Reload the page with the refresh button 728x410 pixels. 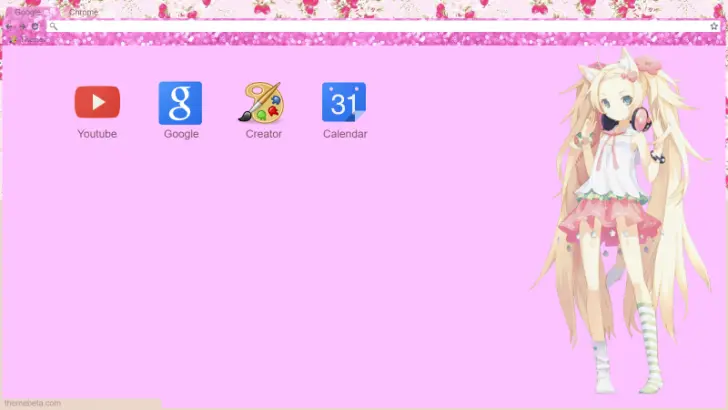[x=35, y=26]
